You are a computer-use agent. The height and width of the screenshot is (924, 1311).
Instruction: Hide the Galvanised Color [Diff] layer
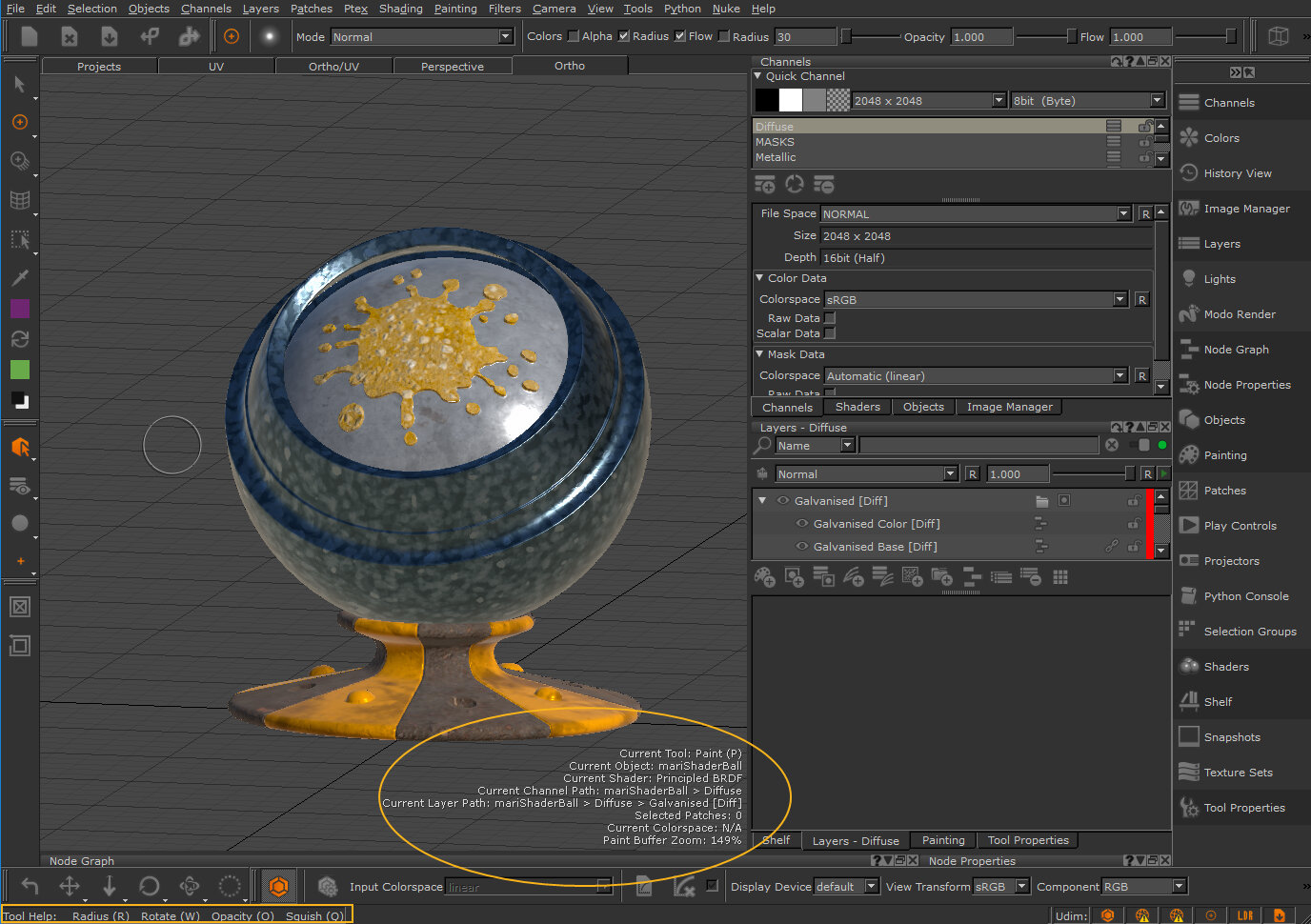tap(802, 523)
